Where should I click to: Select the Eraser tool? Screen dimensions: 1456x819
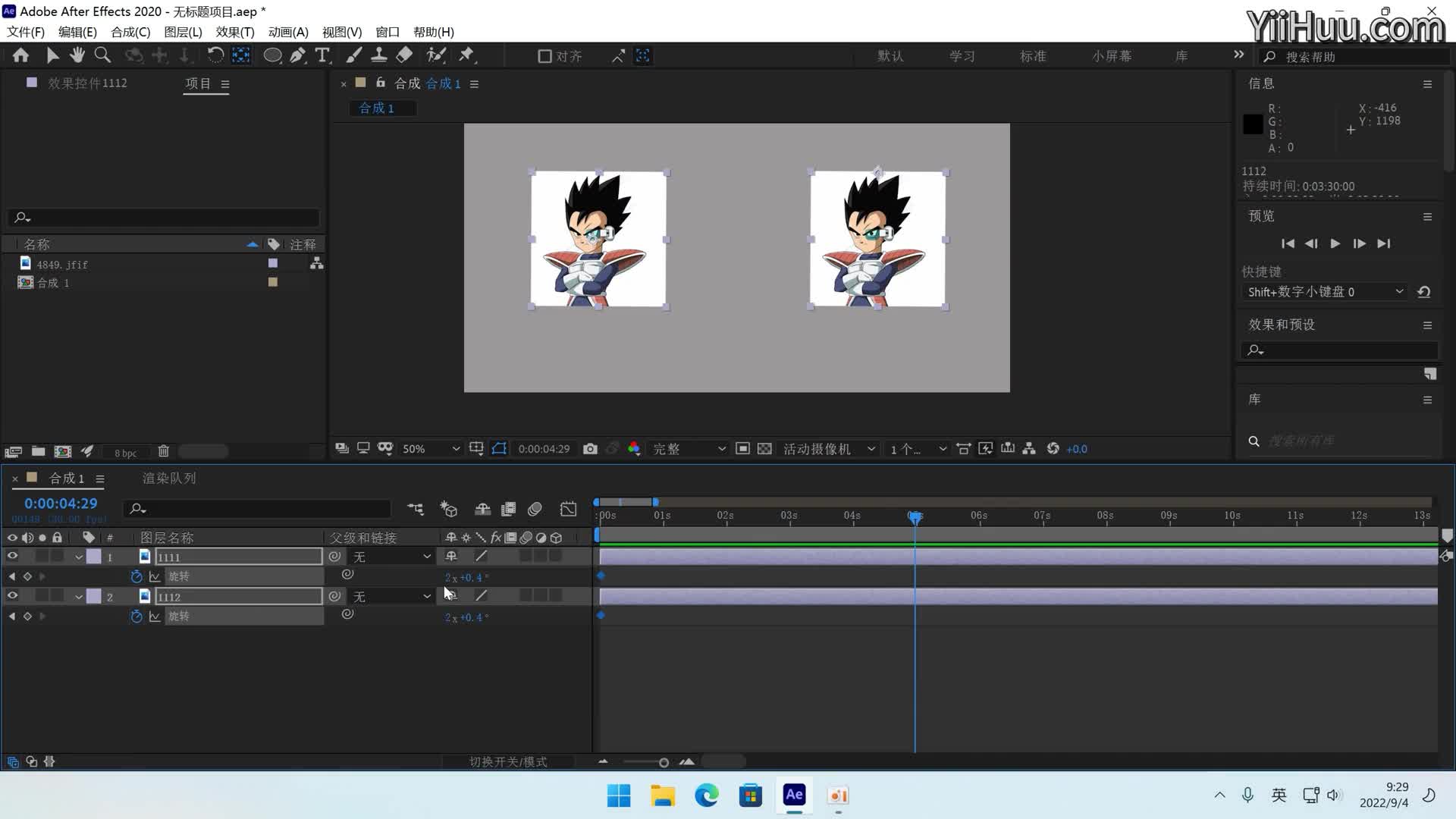point(404,55)
